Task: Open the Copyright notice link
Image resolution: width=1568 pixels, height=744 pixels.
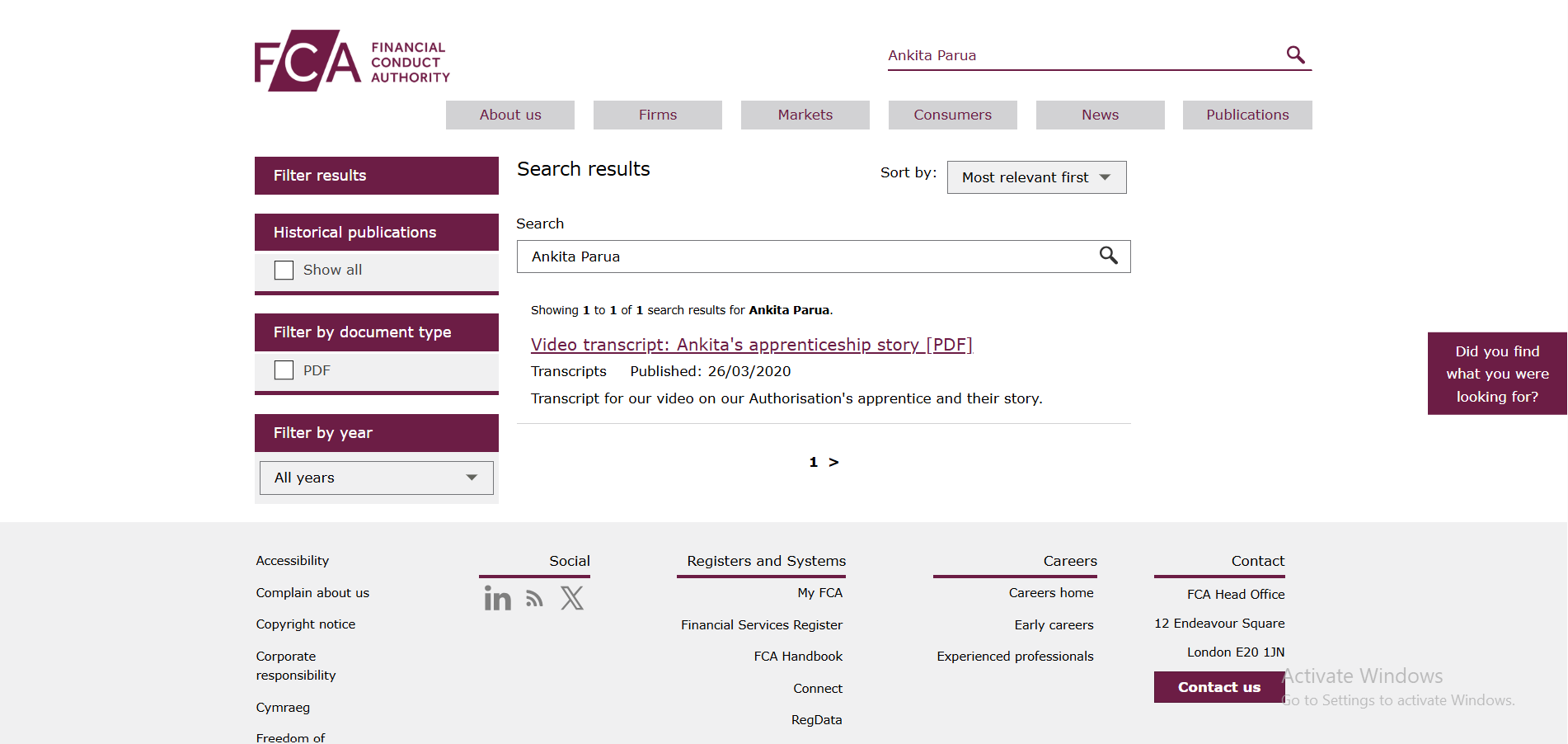Action: [306, 624]
